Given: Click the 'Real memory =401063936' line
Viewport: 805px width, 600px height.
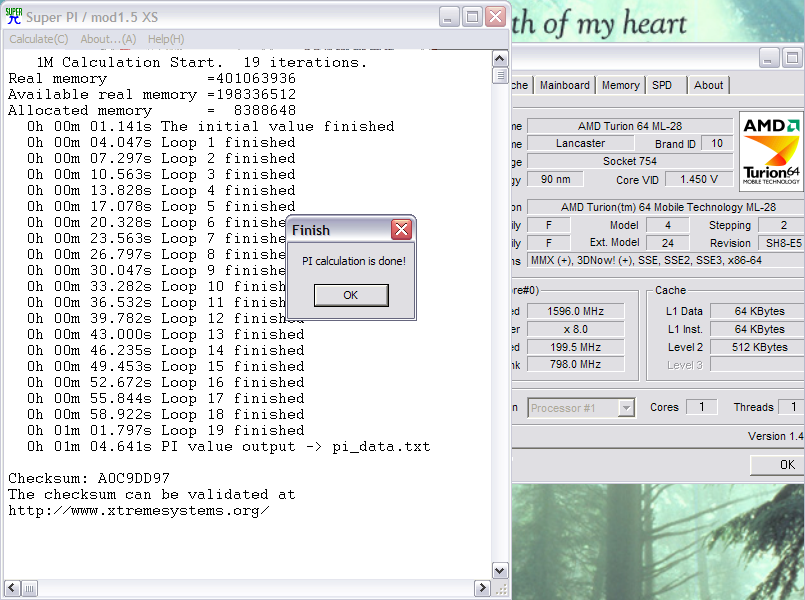Looking at the screenshot, I should pos(152,79).
